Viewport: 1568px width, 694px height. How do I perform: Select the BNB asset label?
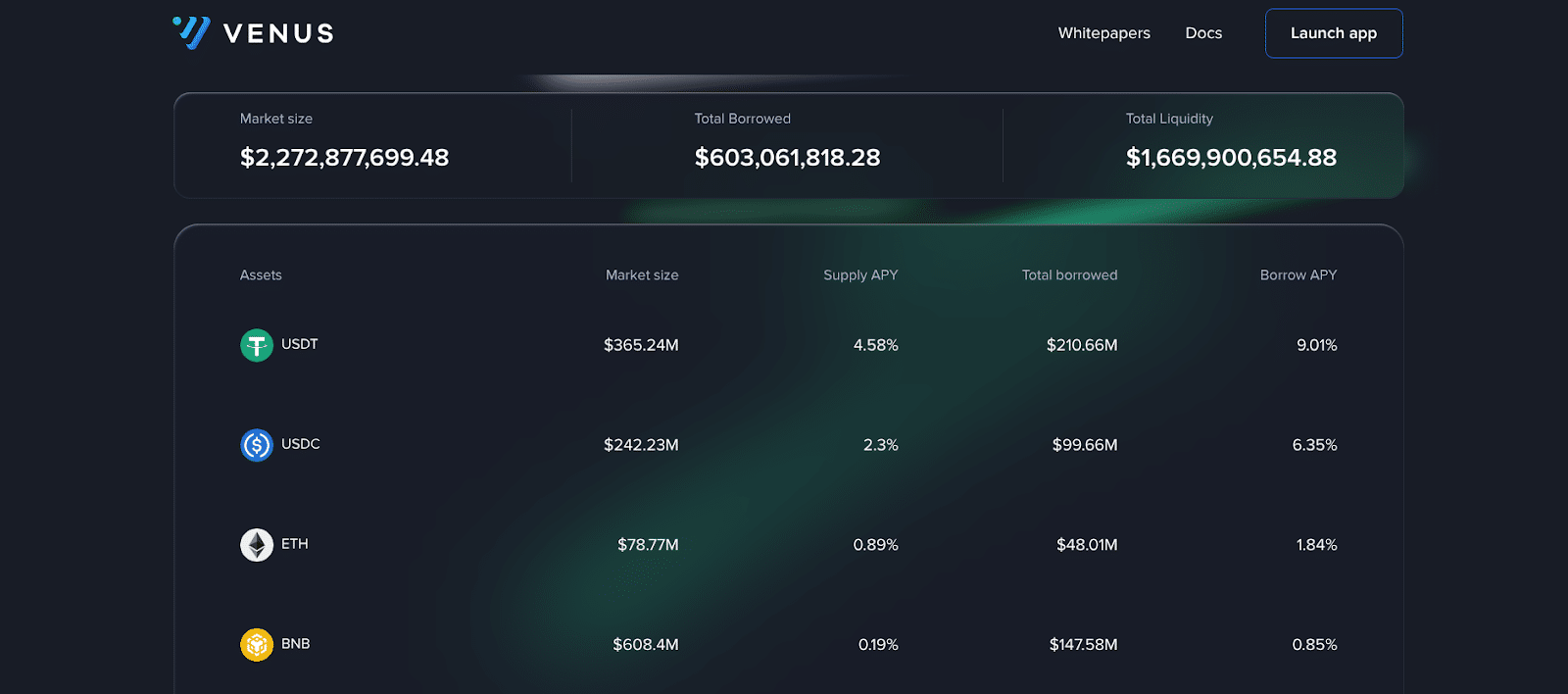point(295,644)
